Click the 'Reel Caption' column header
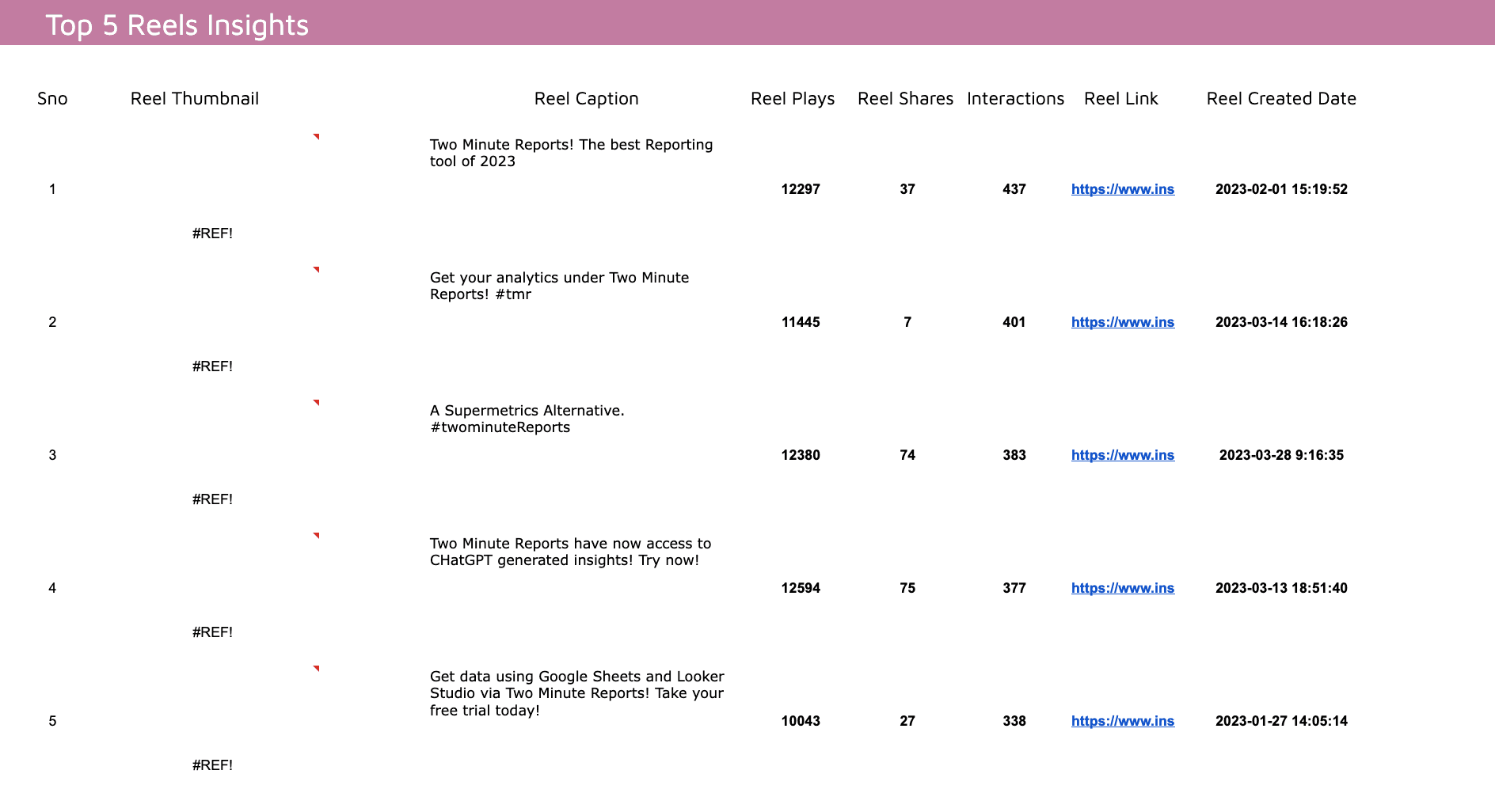Viewport: 1495px width, 812px height. (x=586, y=99)
